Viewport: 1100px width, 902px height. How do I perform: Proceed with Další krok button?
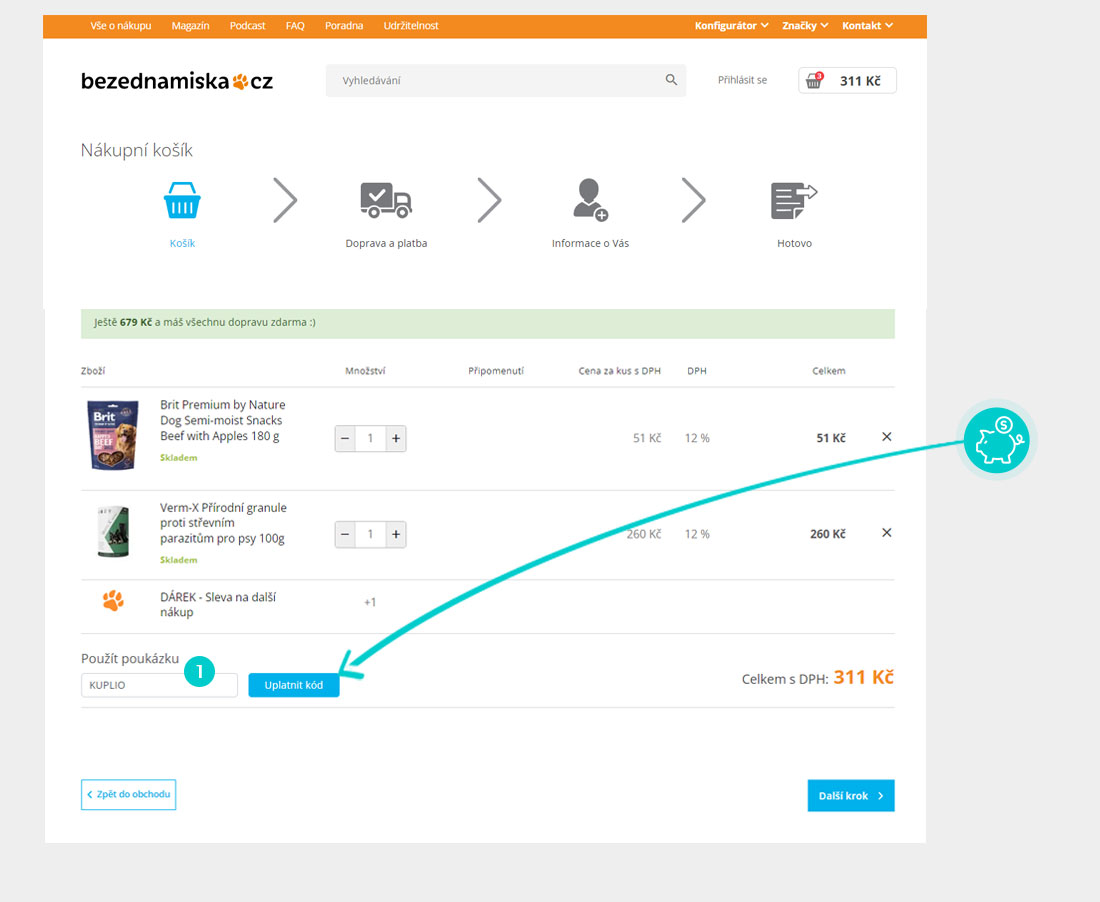tap(850, 796)
